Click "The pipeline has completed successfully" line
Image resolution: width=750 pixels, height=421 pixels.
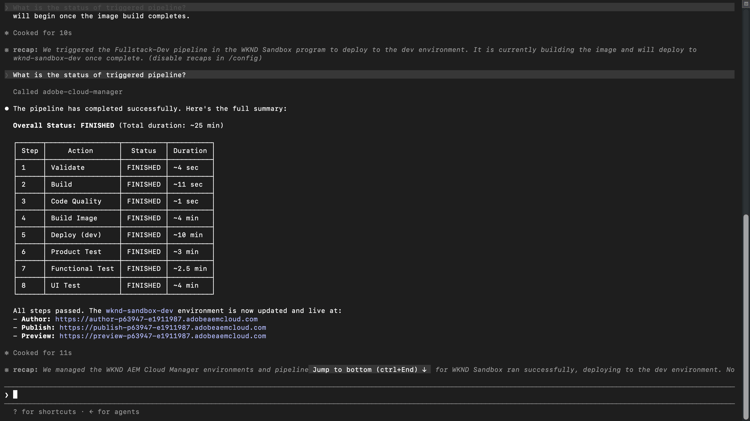(150, 109)
